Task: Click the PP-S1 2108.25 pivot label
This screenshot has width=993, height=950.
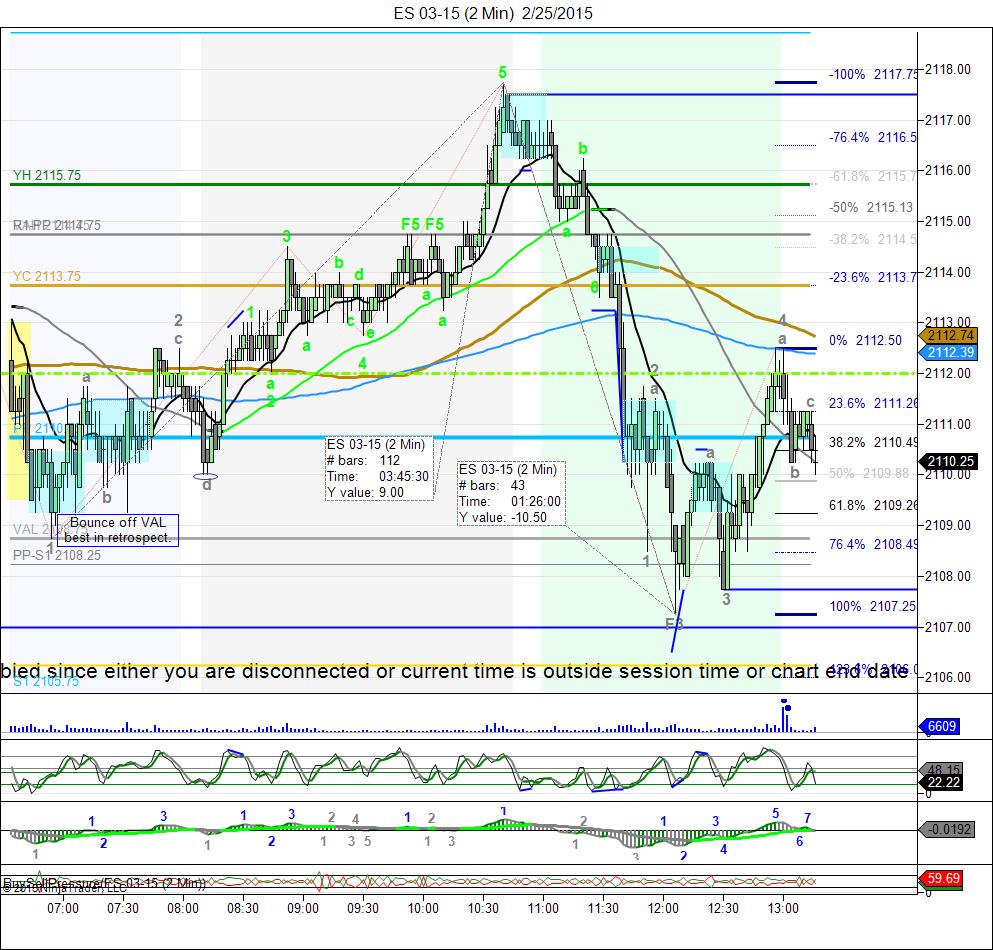Action: point(56,555)
